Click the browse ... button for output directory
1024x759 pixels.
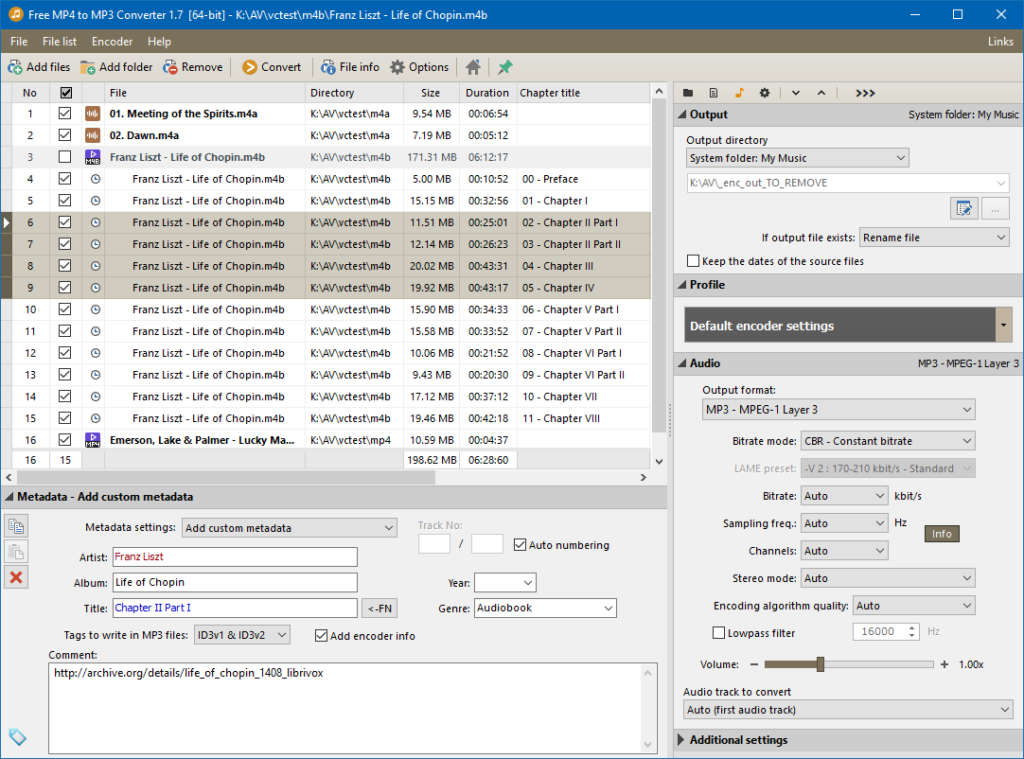[x=995, y=209]
